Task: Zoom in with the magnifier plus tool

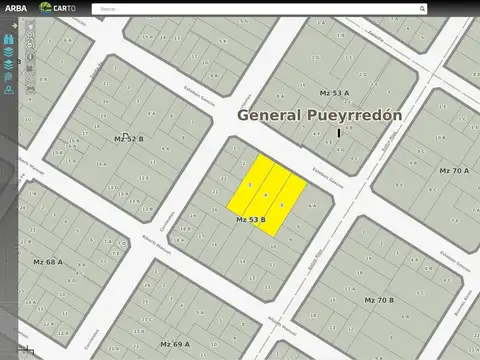Action: point(30,35)
